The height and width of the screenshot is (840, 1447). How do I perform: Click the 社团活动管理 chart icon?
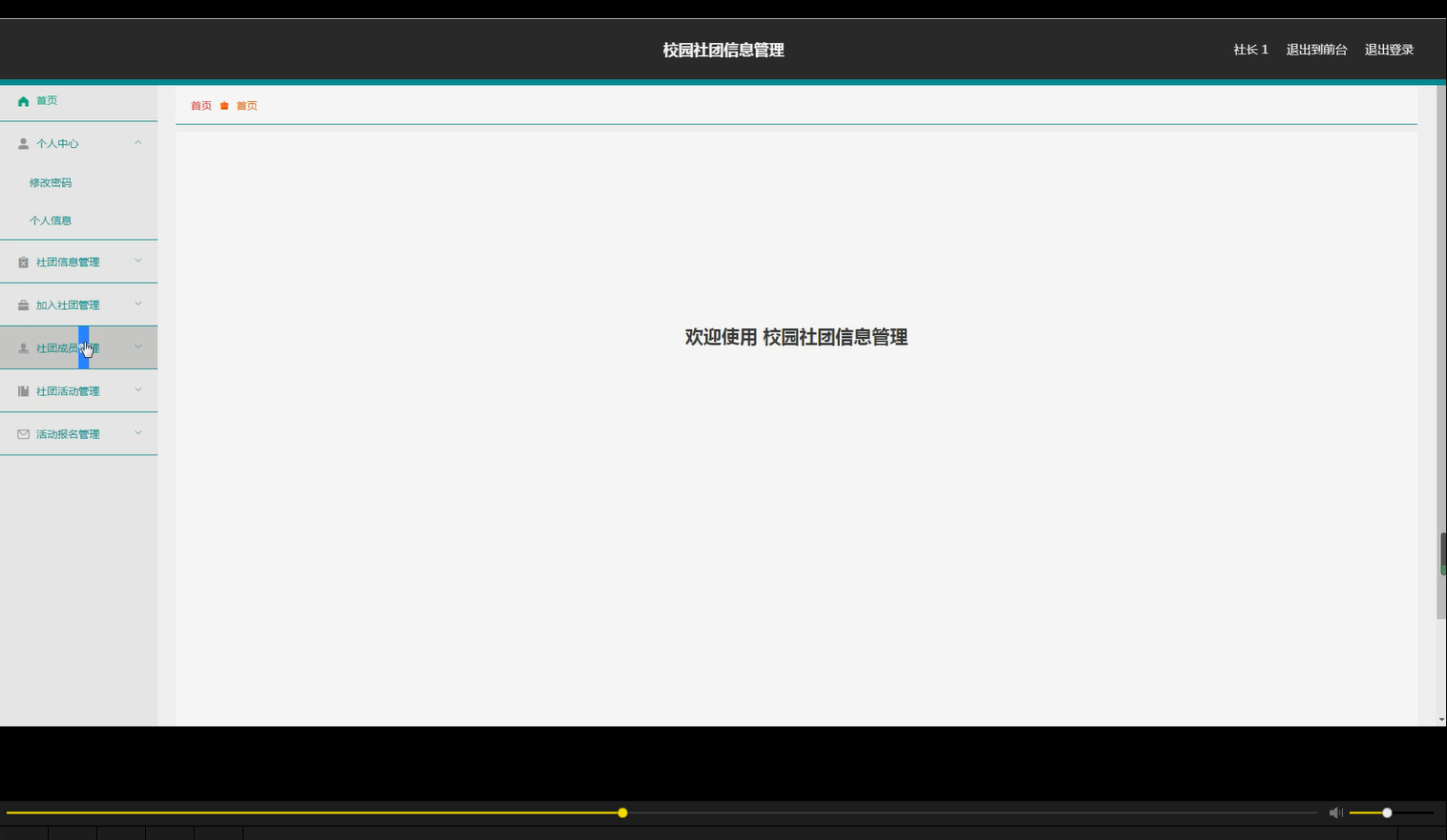pyautogui.click(x=22, y=390)
